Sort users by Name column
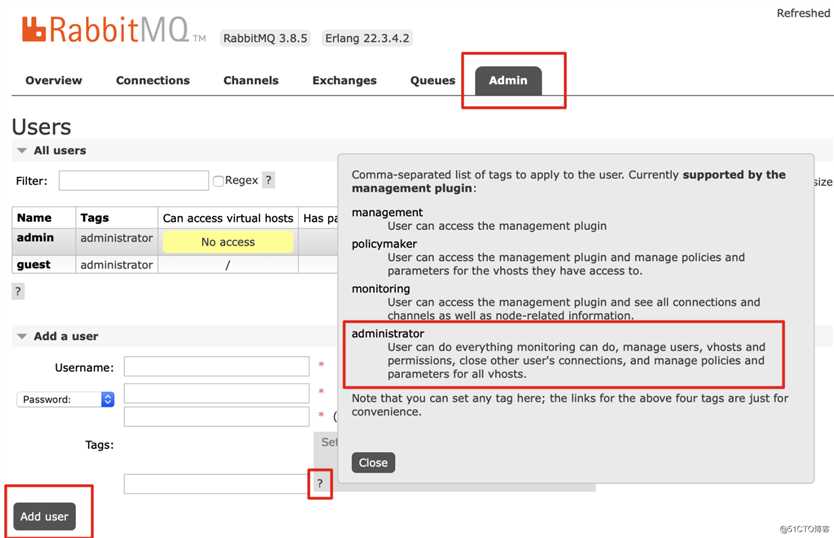 pos(34,218)
